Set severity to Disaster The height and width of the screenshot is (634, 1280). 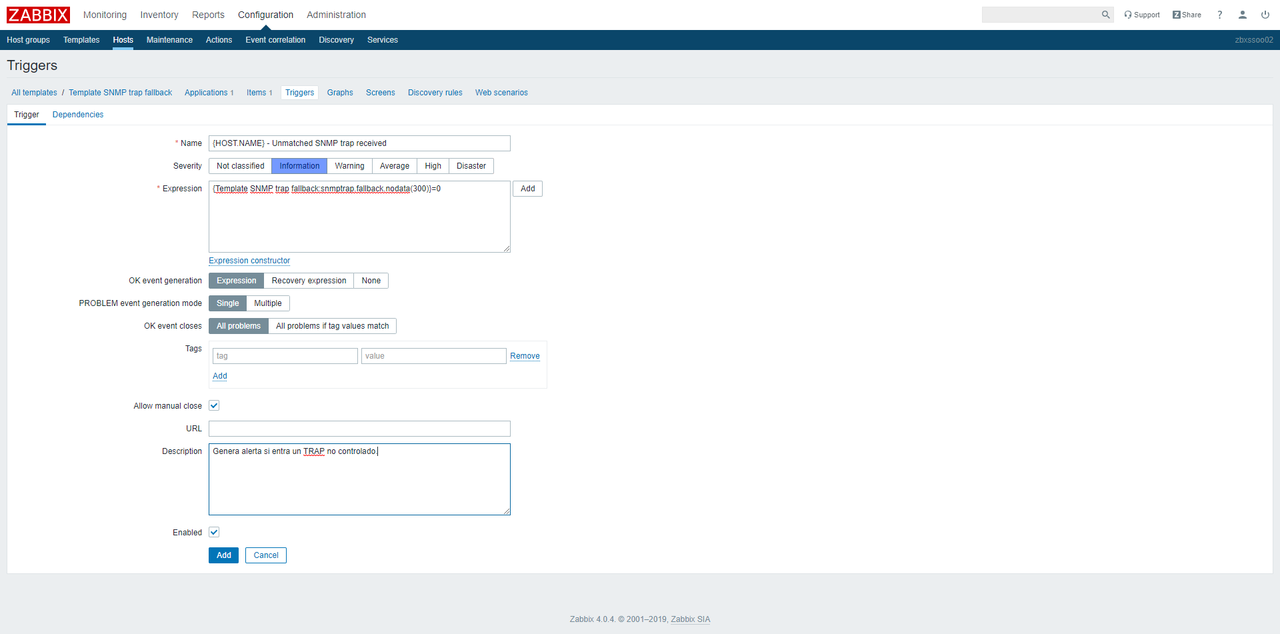pos(471,166)
